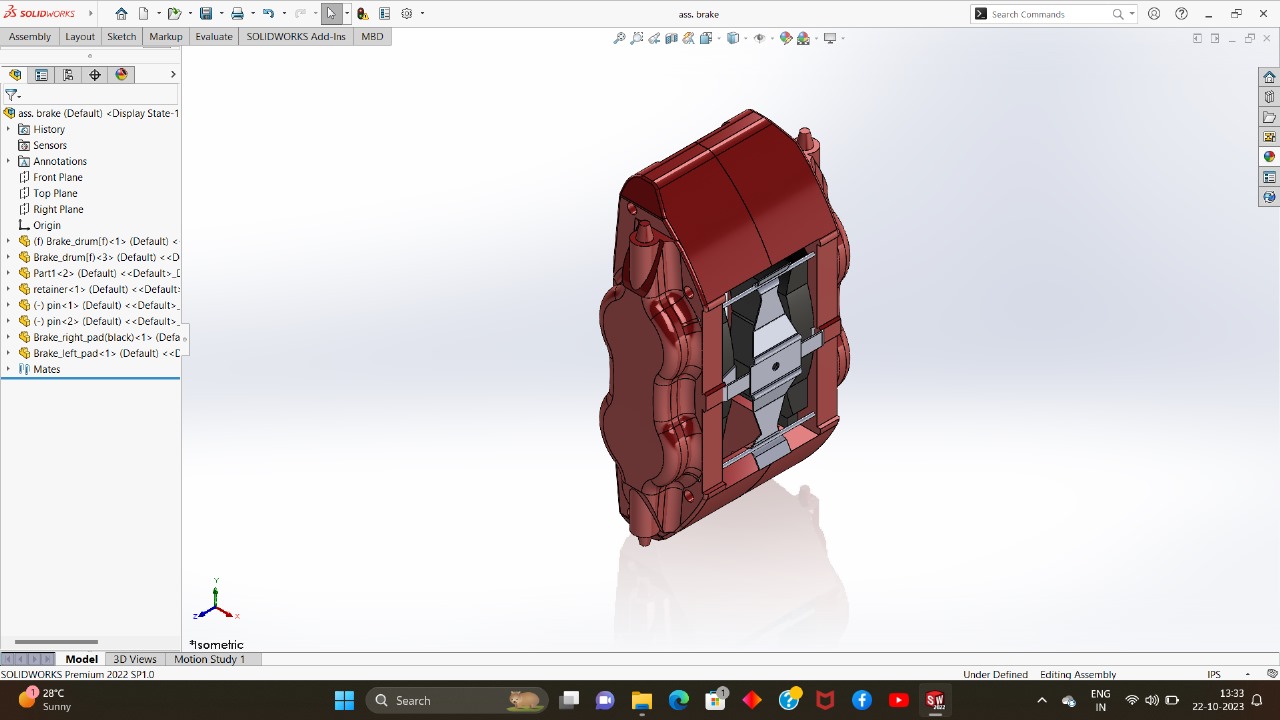
Task: Switch to PropertyManager tab icon
Action: tap(41, 75)
